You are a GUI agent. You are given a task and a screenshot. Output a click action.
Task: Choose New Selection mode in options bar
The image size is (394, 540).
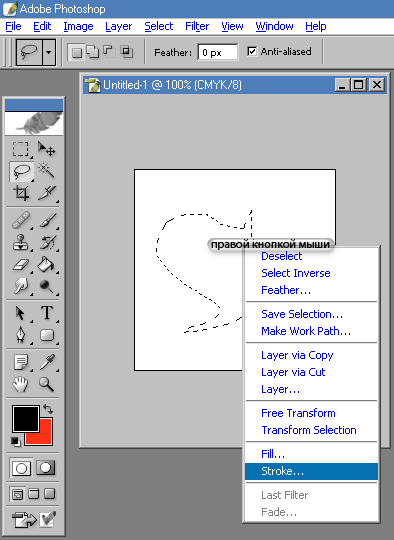pos(76,52)
